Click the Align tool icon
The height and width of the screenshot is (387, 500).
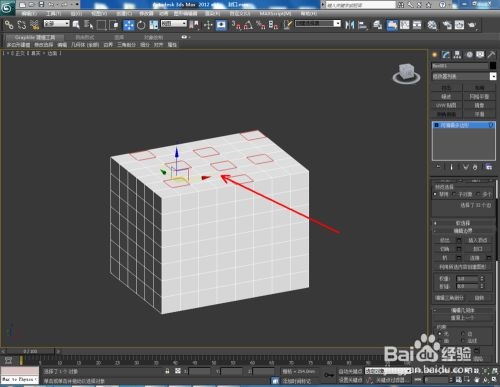[363, 25]
